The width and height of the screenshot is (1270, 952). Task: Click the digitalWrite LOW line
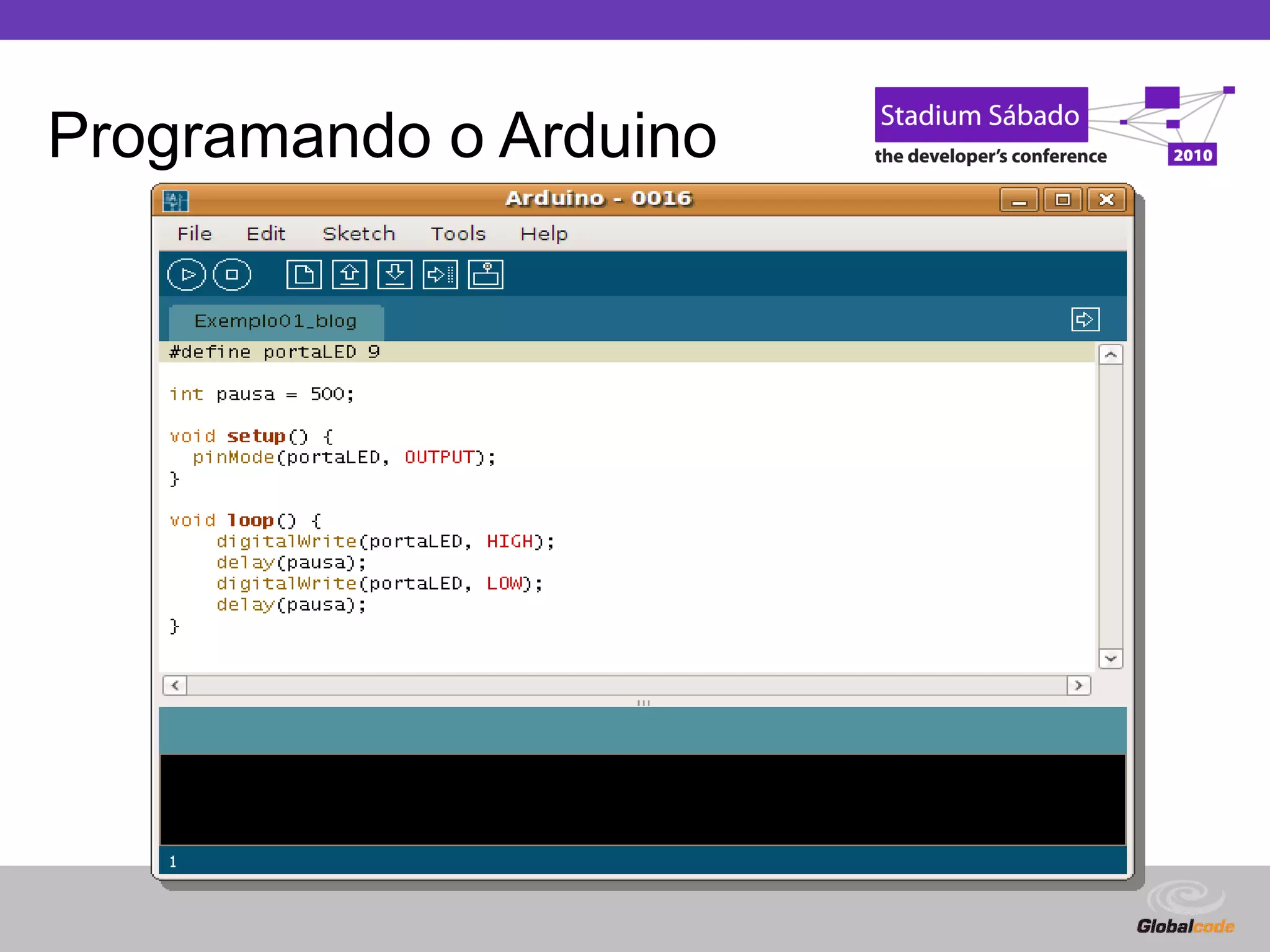click(x=380, y=584)
